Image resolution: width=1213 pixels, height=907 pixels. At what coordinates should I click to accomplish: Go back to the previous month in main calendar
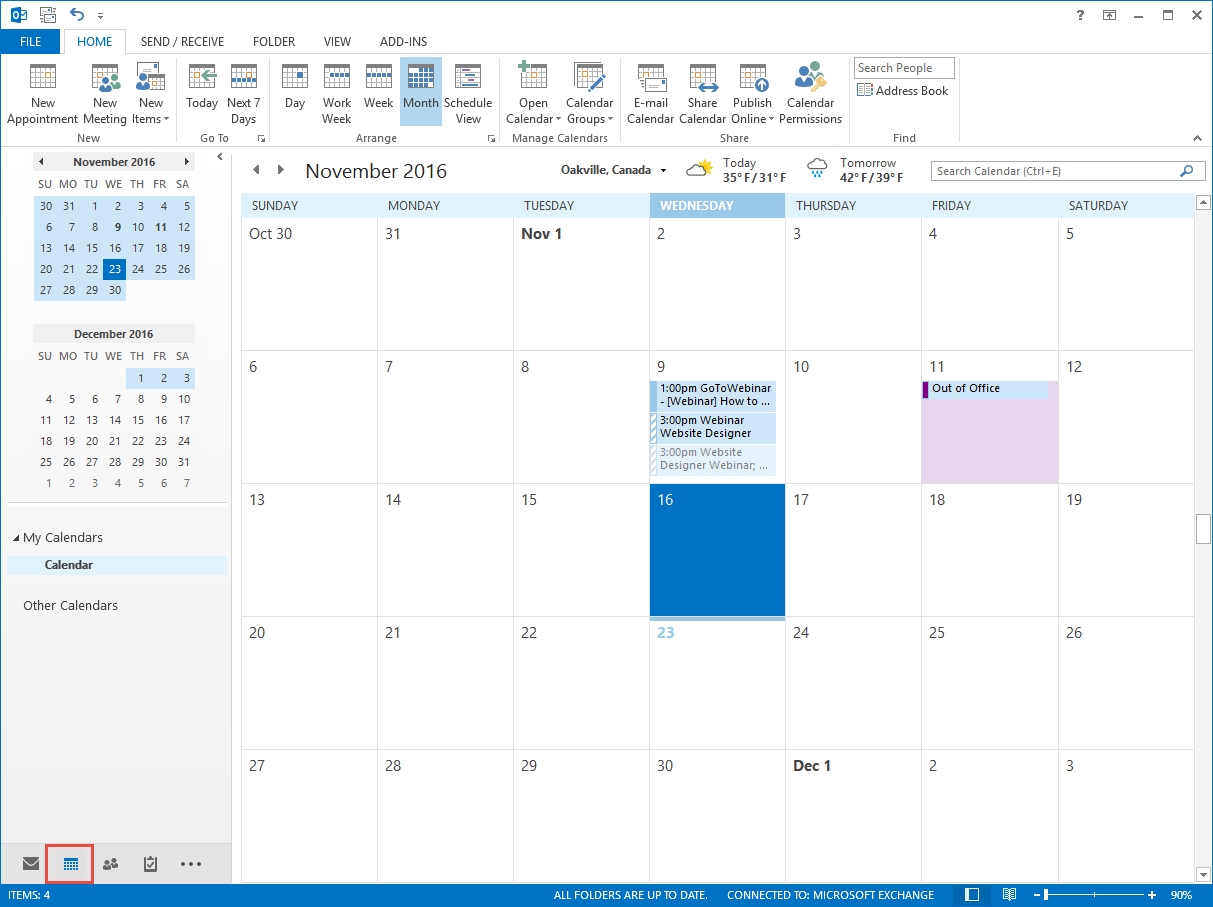(x=256, y=170)
